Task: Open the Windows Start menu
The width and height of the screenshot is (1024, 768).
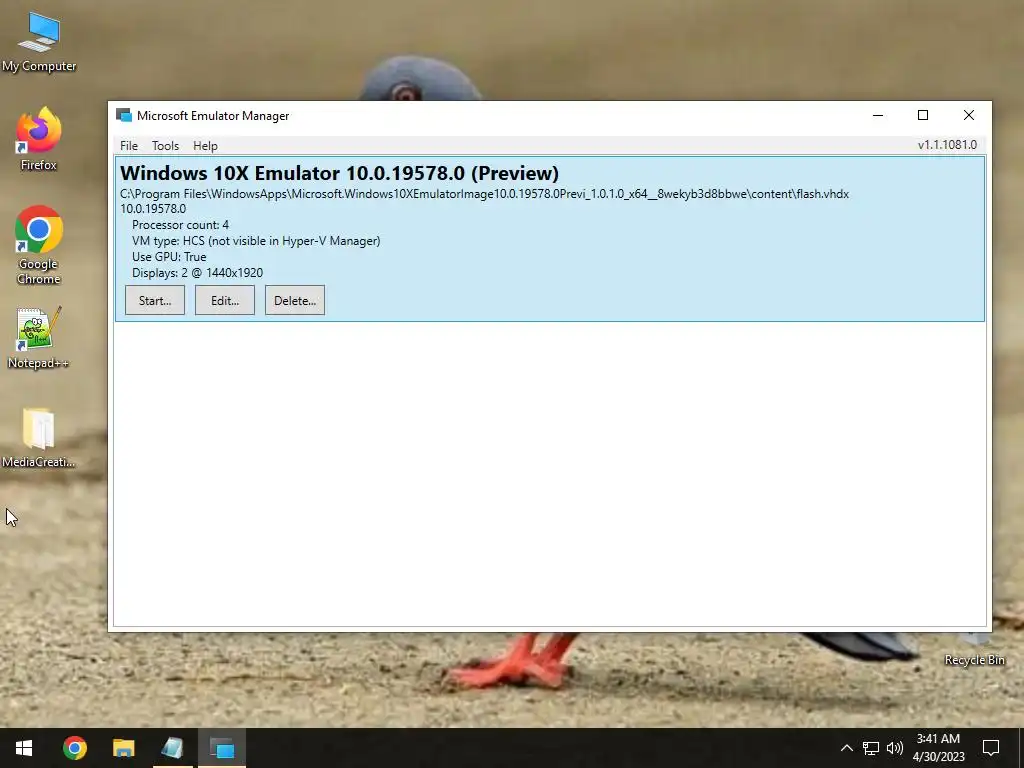Action: pyautogui.click(x=24, y=748)
